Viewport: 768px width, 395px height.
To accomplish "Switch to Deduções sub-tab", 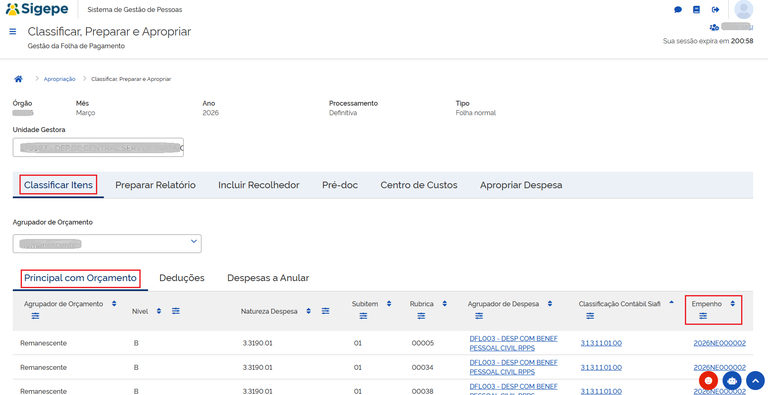I will (182, 278).
